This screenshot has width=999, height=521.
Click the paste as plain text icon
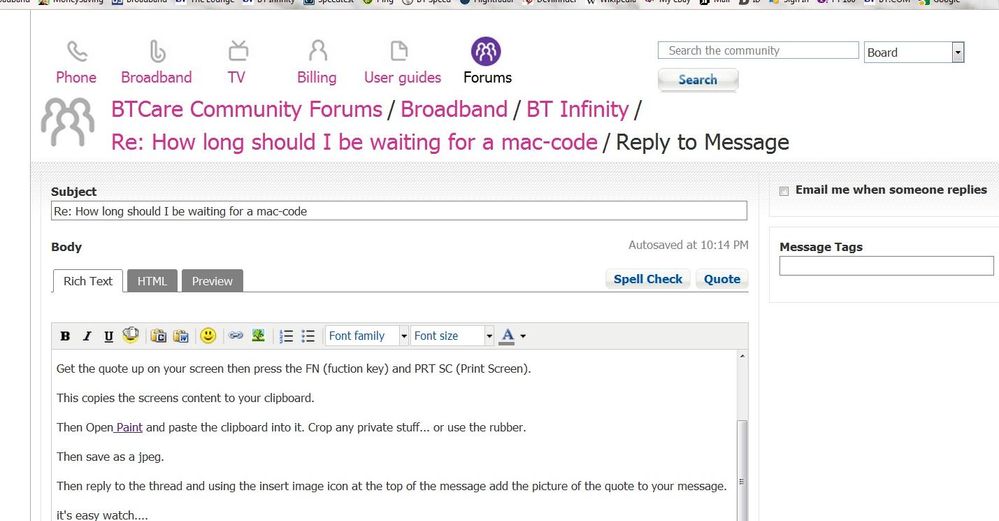[159, 336]
